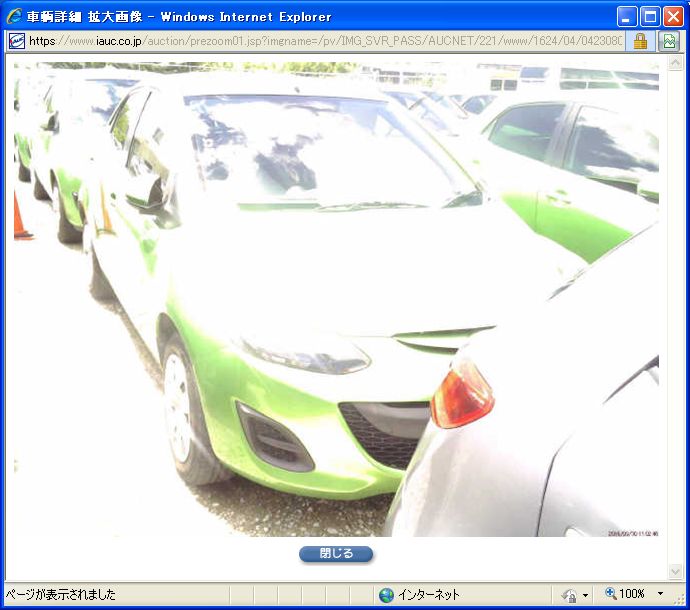690x610 pixels.
Task: Click the magnifier zoom level 100% icon
Action: (610, 594)
